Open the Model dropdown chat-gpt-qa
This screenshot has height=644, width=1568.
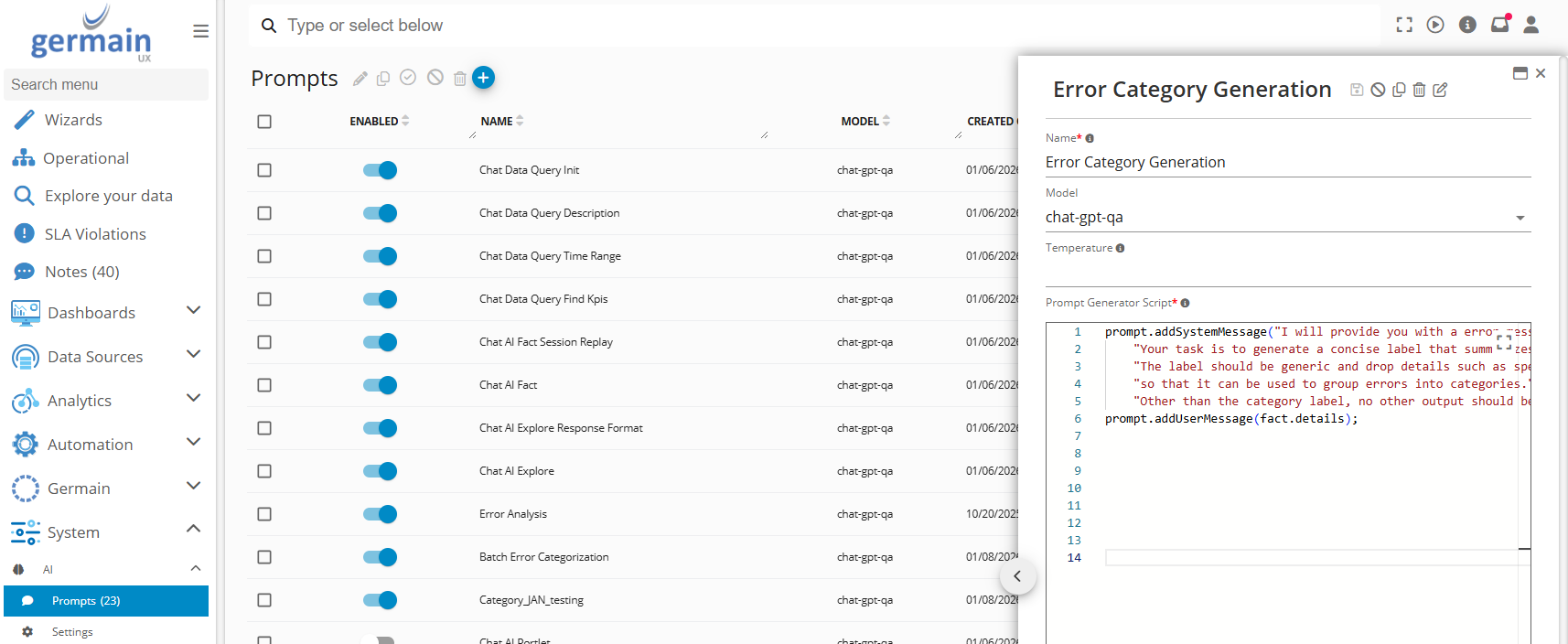point(1287,218)
